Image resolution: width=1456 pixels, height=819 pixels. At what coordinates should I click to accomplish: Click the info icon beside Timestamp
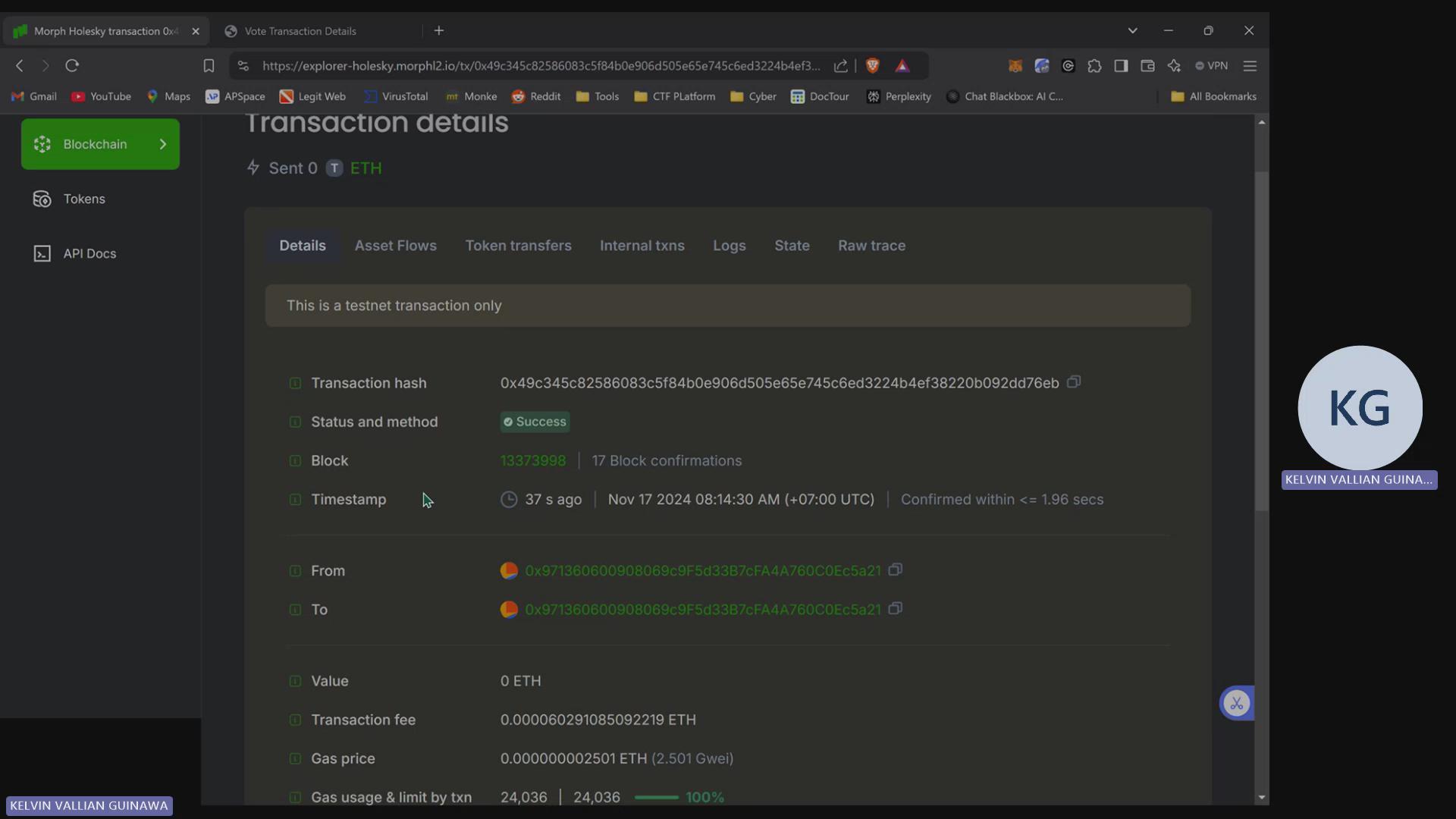pos(295,499)
